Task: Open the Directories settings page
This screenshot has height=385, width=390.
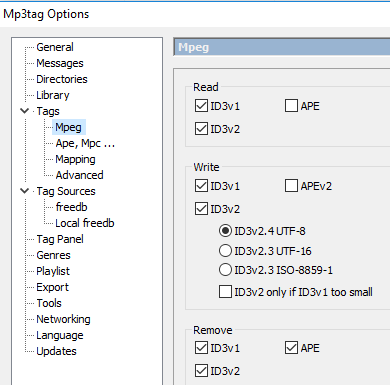Action: point(62,79)
